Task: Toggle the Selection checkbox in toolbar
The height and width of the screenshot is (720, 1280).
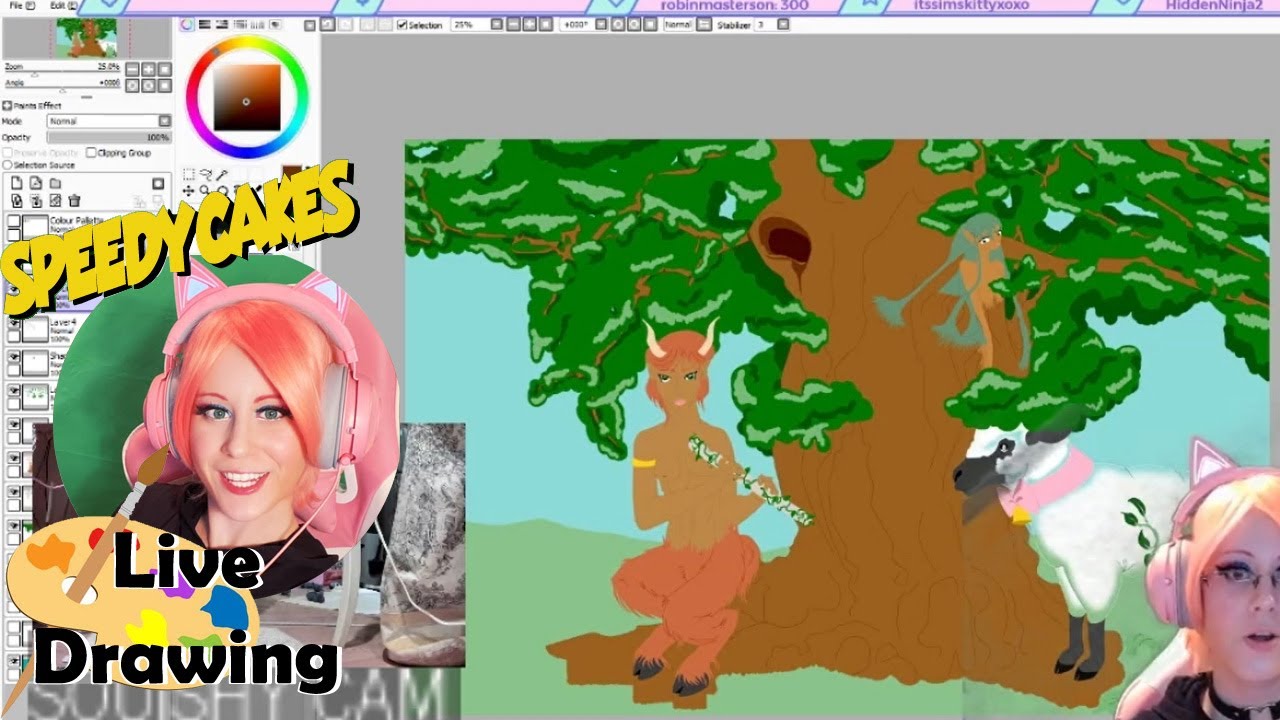Action: (x=402, y=25)
